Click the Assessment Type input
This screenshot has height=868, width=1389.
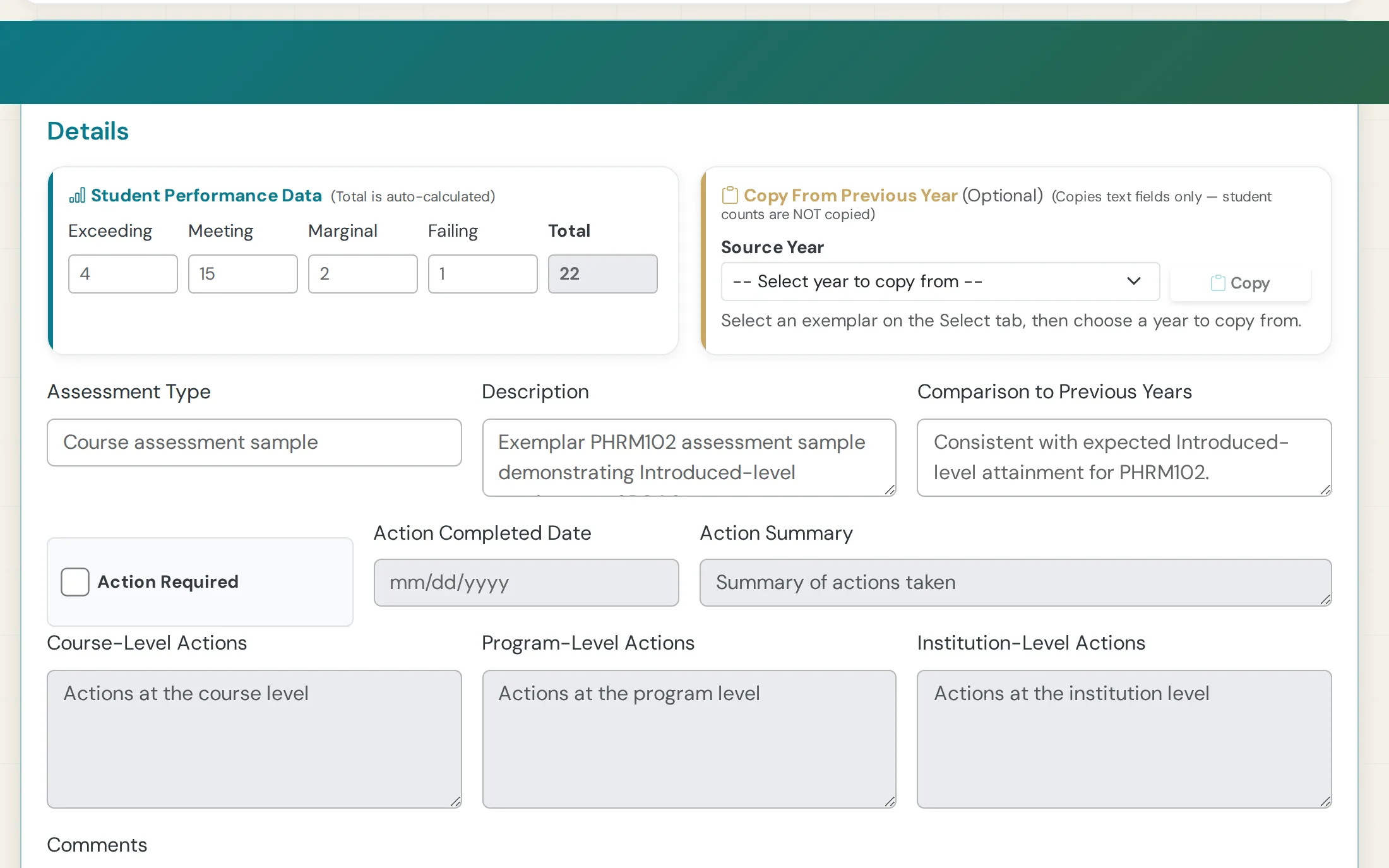coord(254,443)
